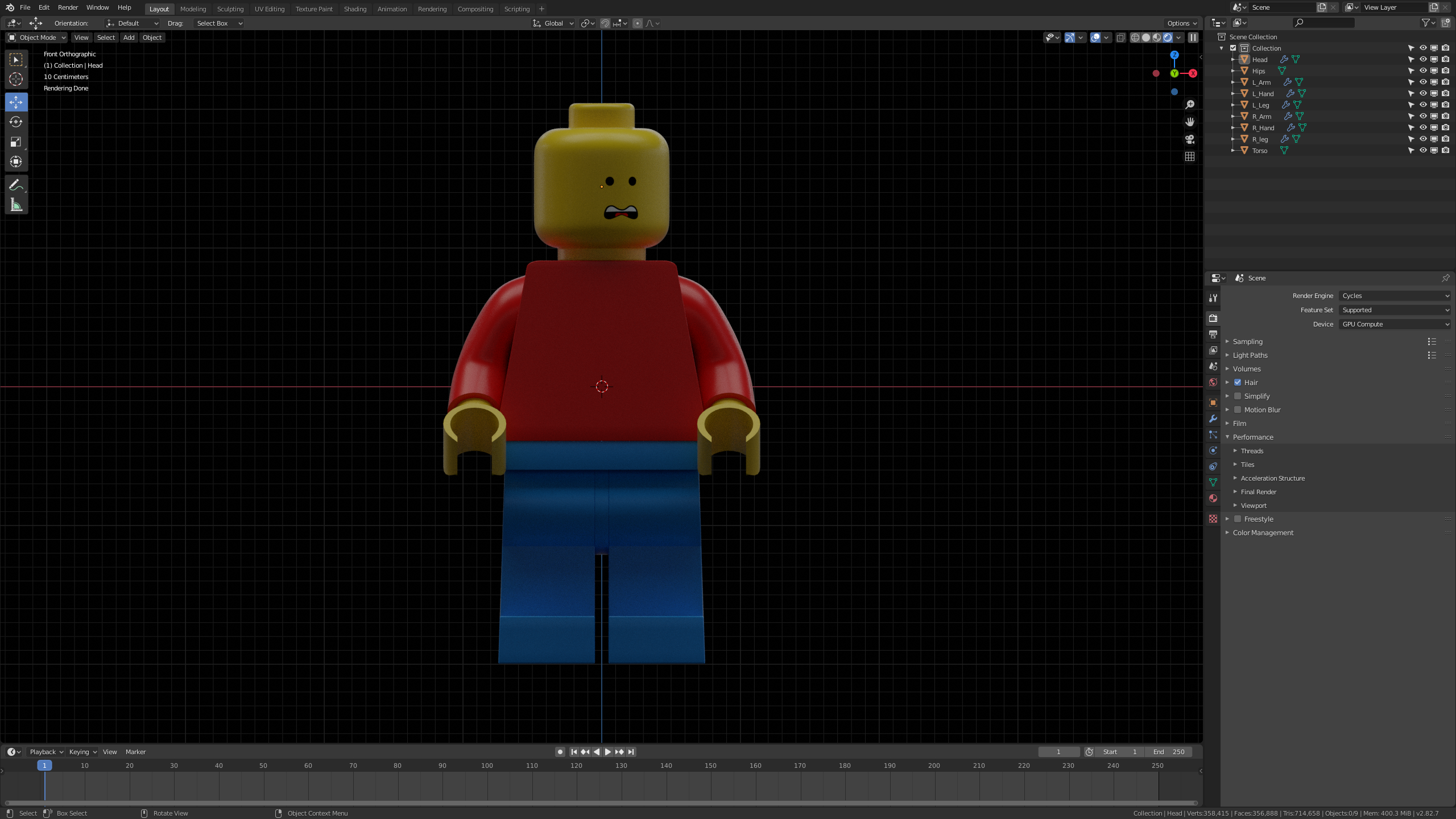This screenshot has height=819, width=1456.
Task: Select the Head object in the outliner
Action: 1260,59
